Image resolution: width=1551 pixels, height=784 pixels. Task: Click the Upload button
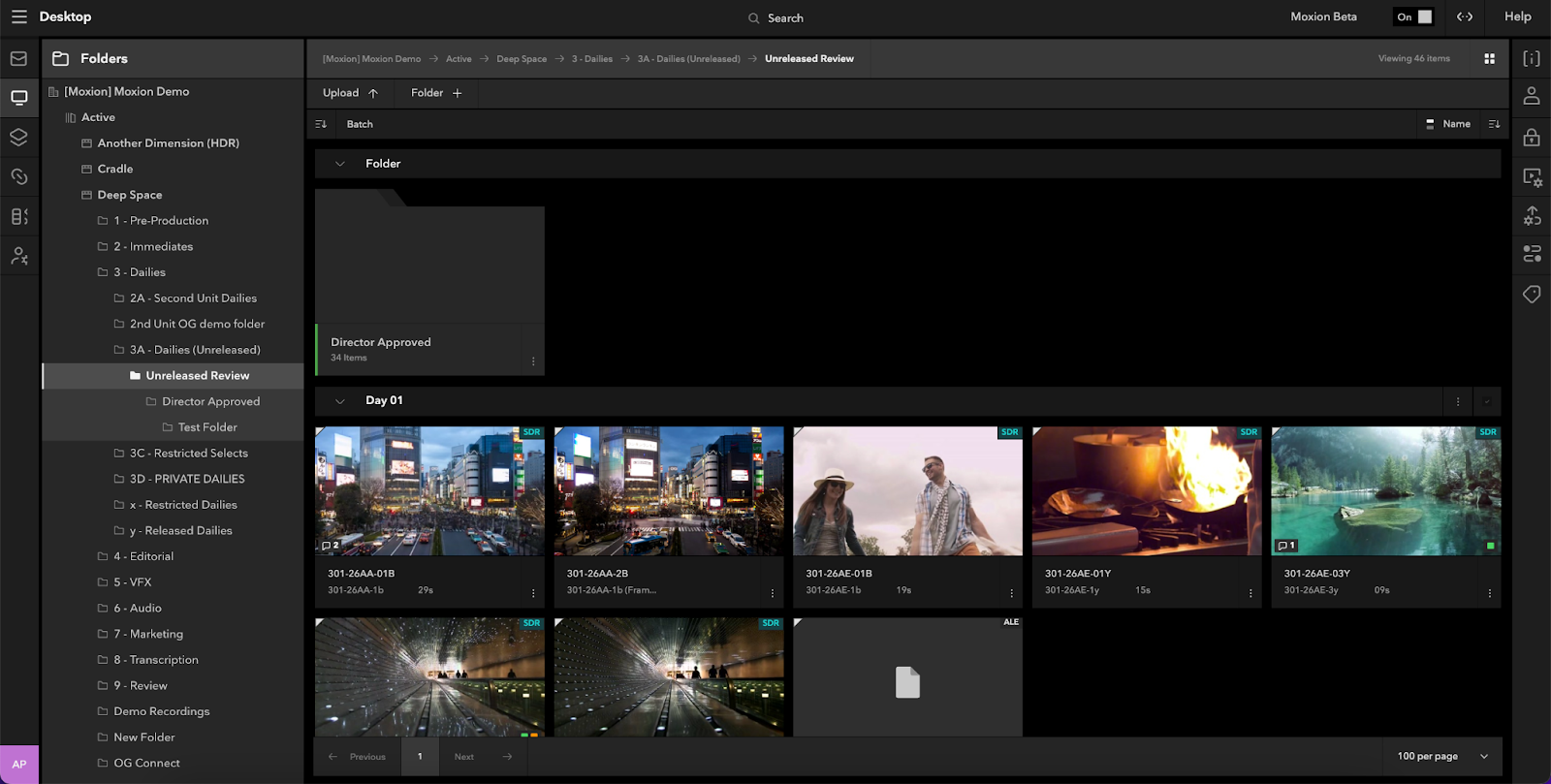pyautogui.click(x=350, y=93)
